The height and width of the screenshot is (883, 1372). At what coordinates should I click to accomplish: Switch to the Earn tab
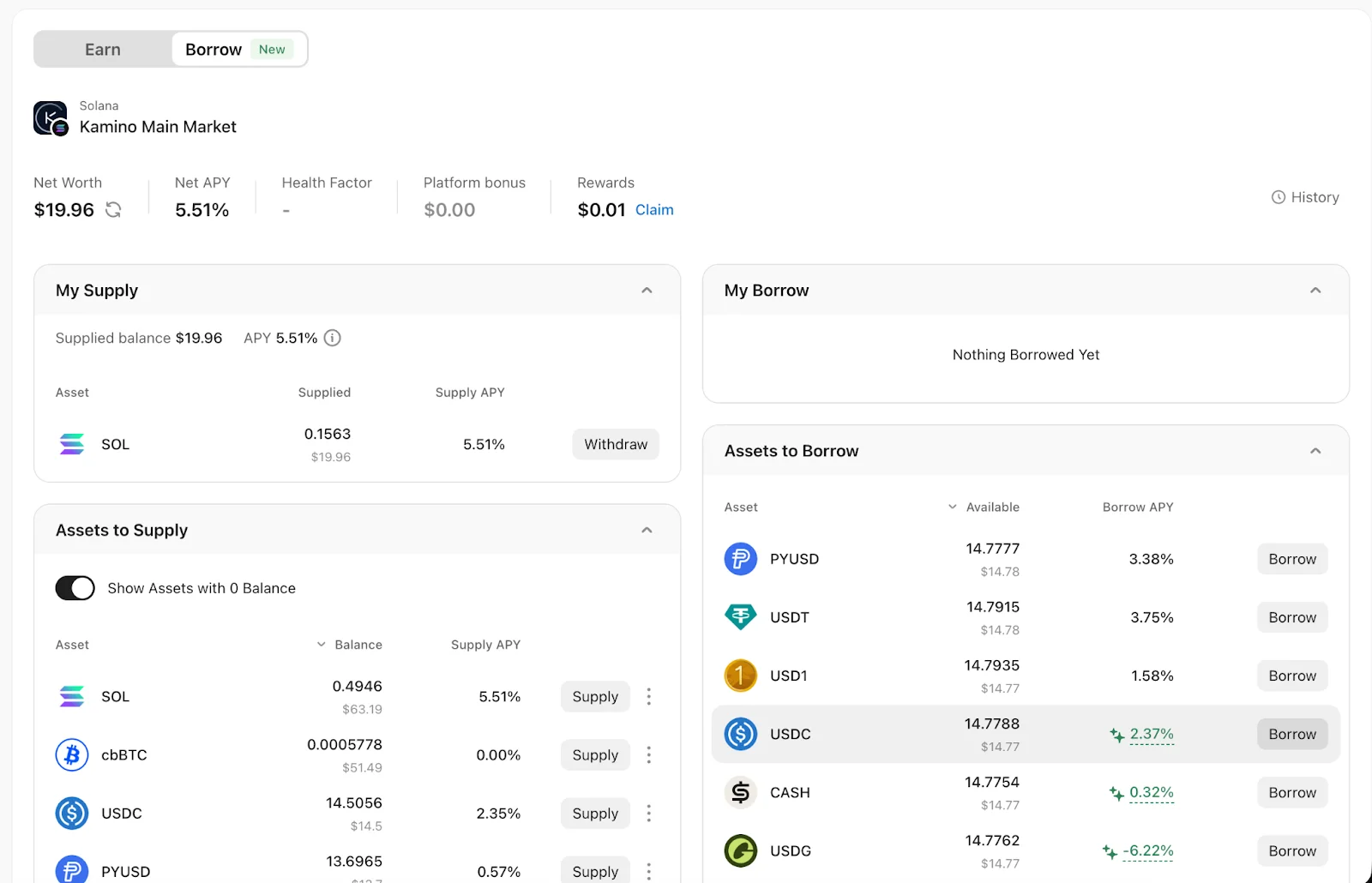click(x=103, y=50)
